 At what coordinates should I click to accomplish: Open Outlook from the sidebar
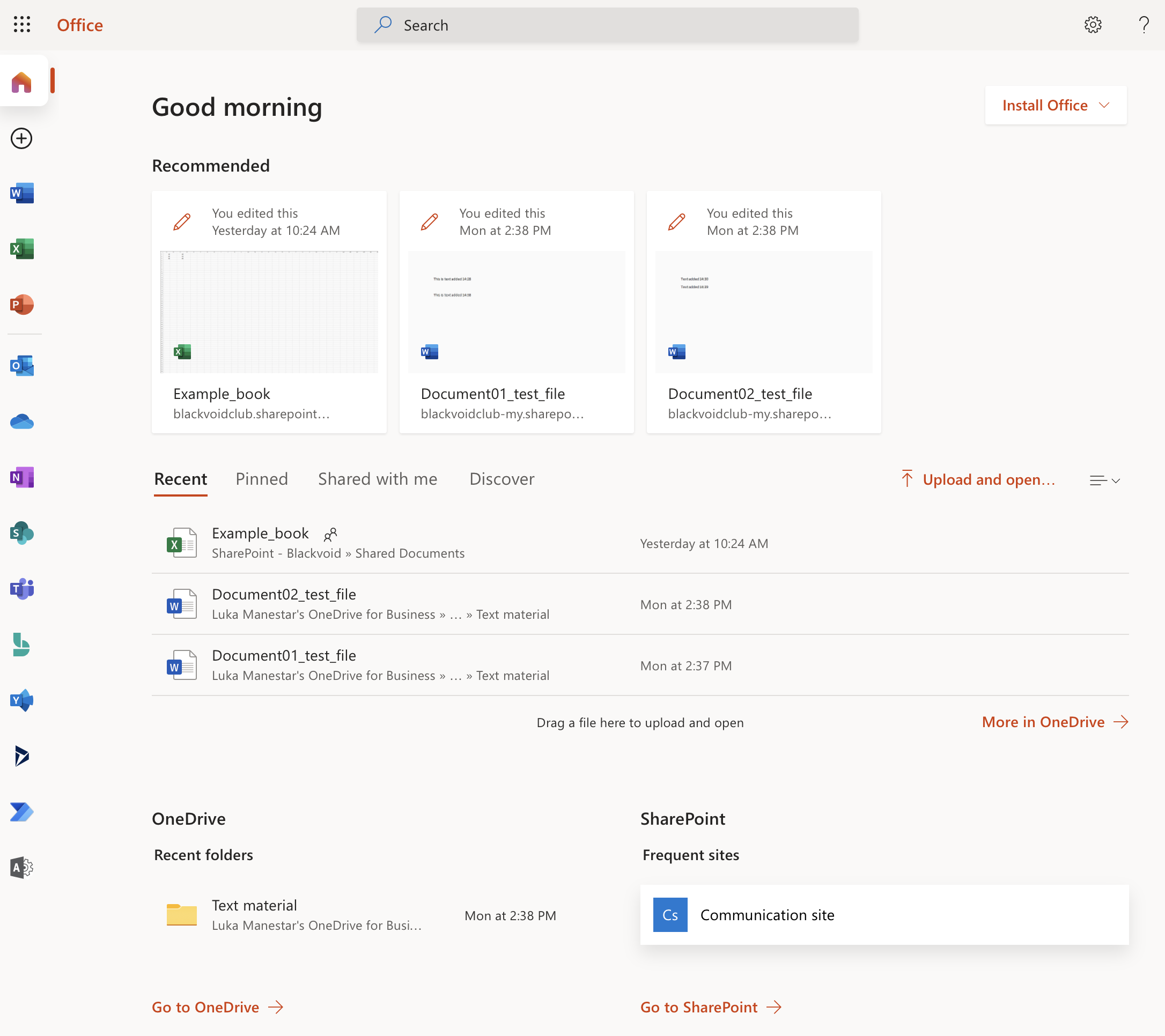(21, 365)
